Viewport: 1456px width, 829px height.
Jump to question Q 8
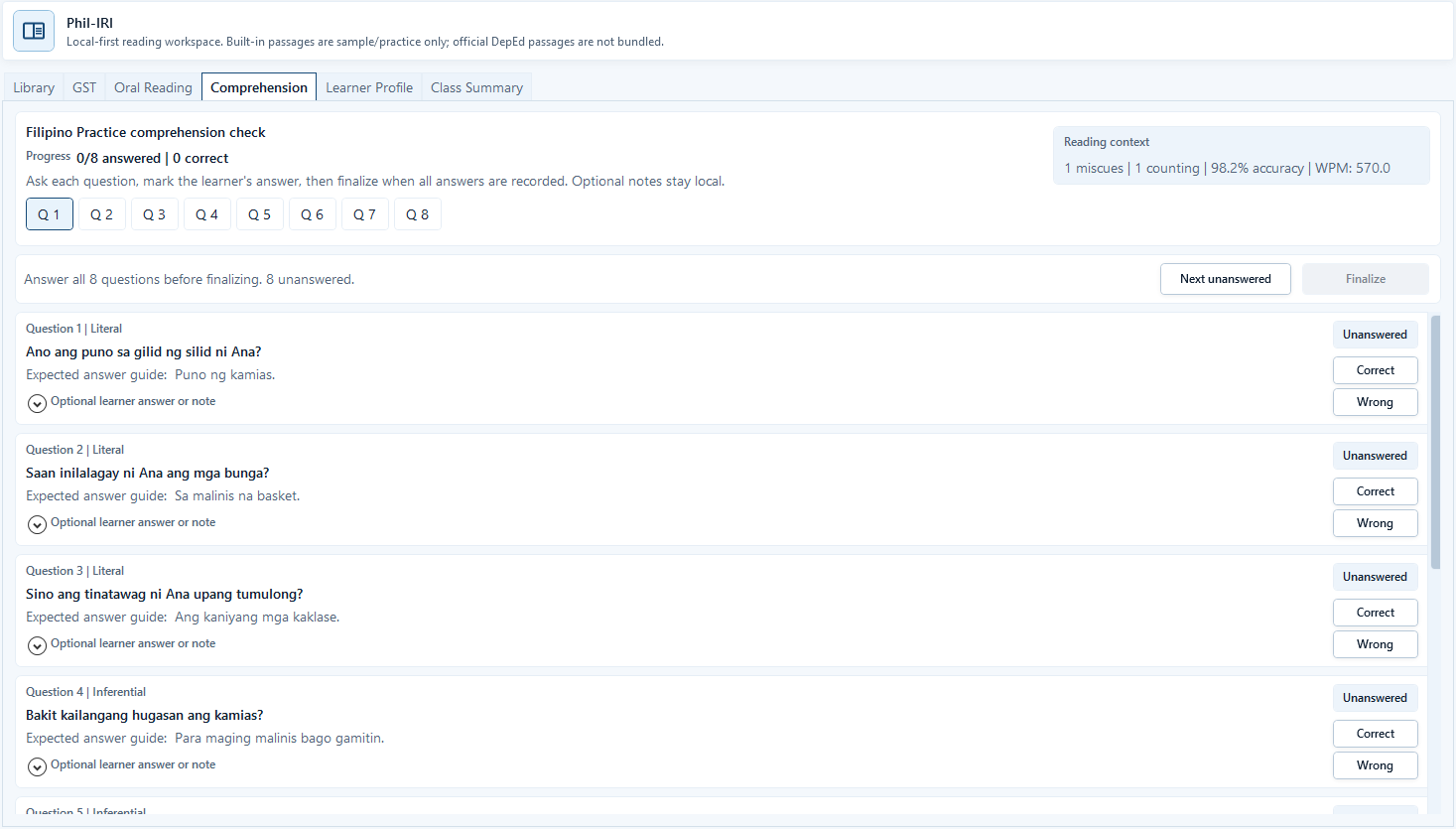click(x=418, y=214)
